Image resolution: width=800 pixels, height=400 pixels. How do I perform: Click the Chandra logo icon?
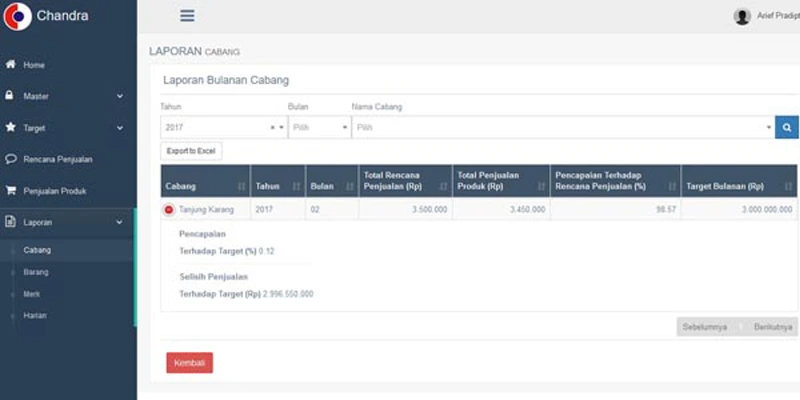[x=17, y=16]
